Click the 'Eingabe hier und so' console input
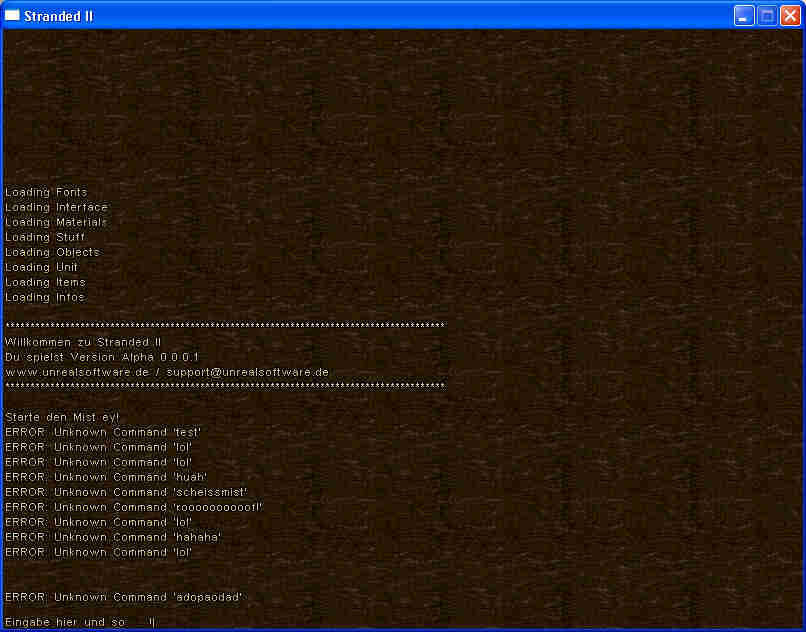Screen dimensions: 806x632 click(x=80, y=622)
